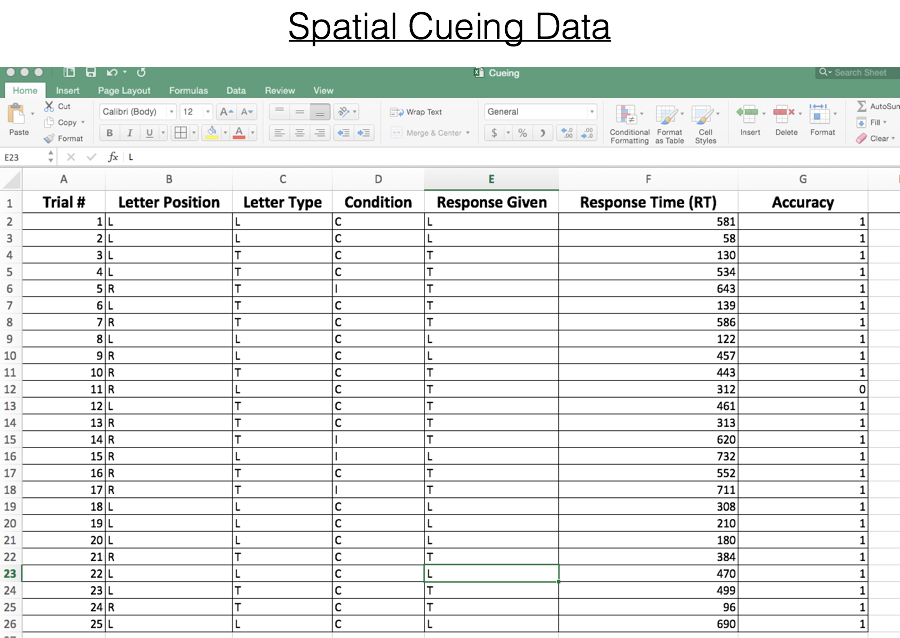Screen dimensions: 900x638
Task: Decrease decimal places icon
Action: [587, 133]
